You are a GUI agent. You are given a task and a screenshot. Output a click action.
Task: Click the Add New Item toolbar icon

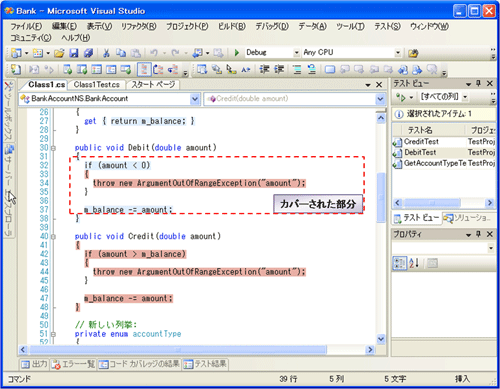click(38, 53)
